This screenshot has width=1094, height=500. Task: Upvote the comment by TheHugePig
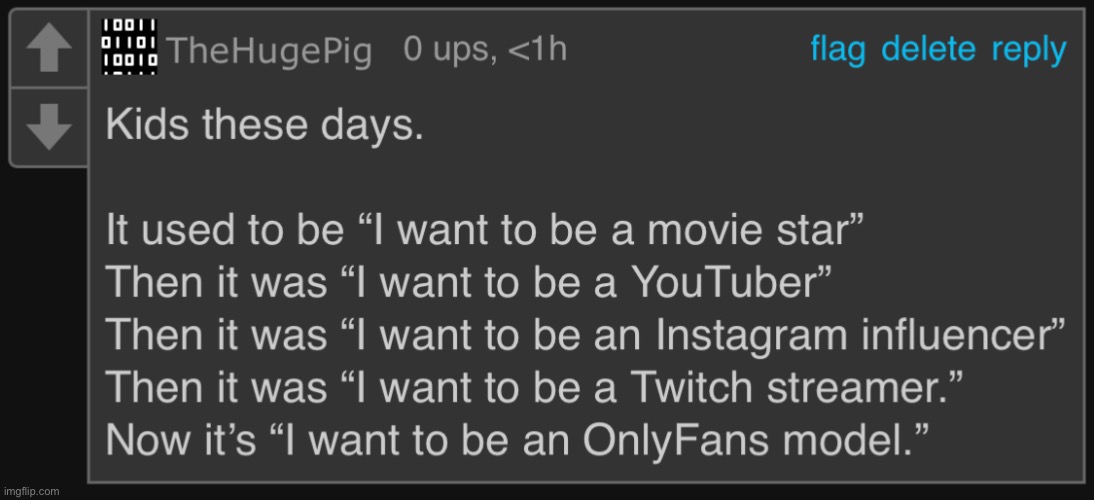[47, 48]
